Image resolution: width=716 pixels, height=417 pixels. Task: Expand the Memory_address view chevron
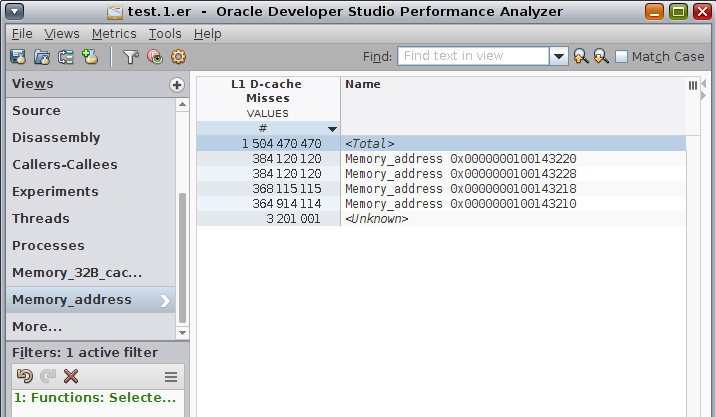point(165,301)
